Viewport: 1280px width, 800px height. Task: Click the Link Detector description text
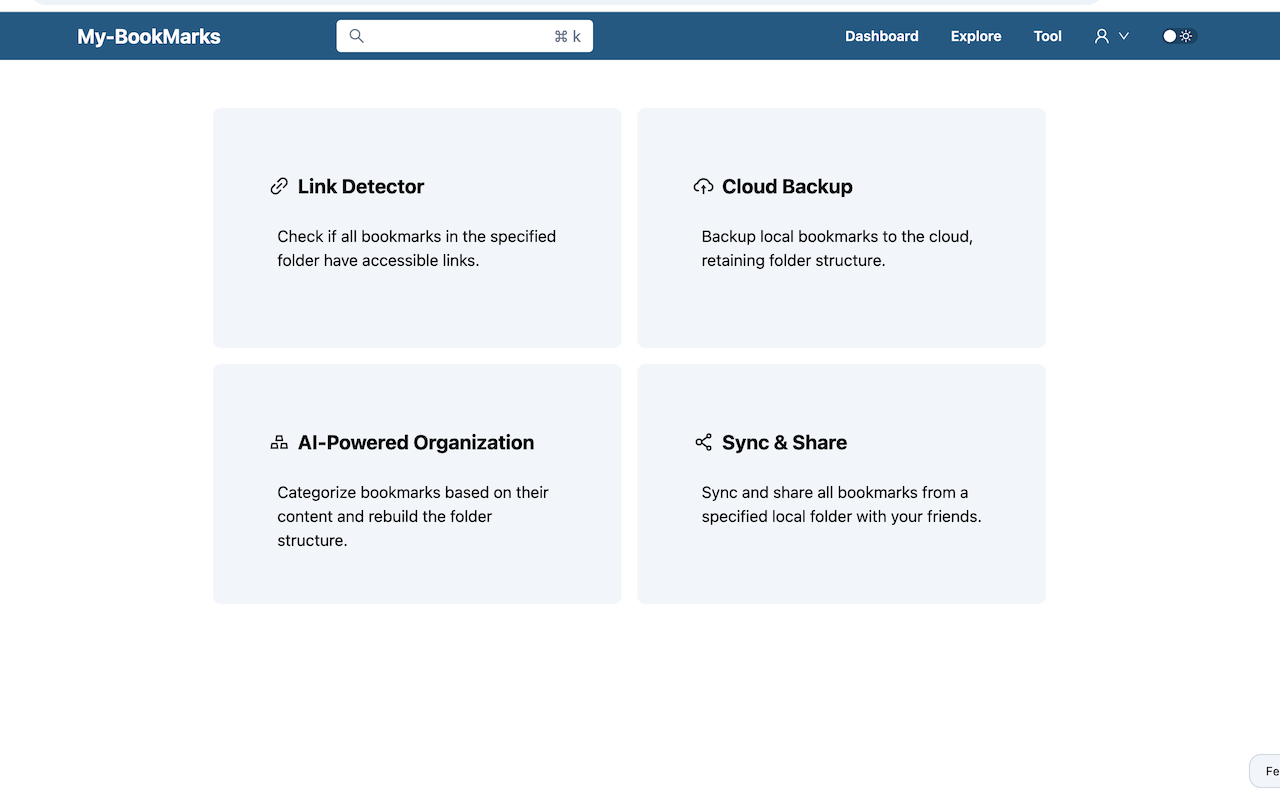click(417, 248)
